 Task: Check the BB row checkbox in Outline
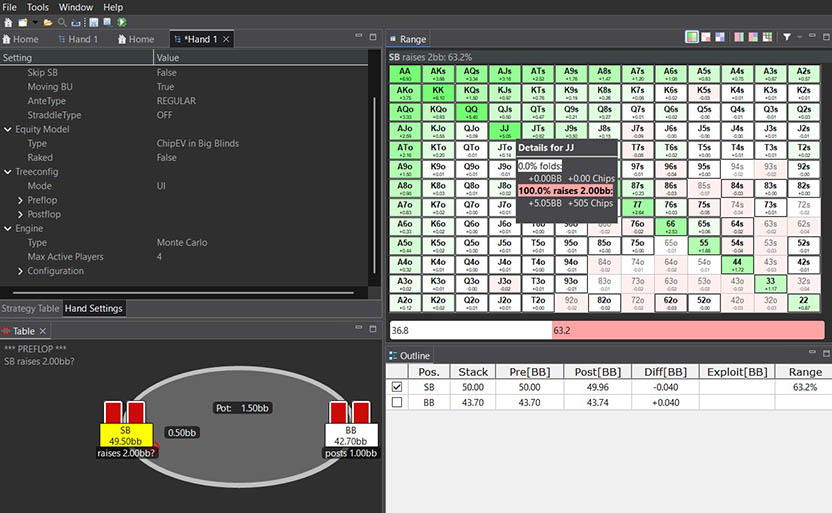[396, 402]
